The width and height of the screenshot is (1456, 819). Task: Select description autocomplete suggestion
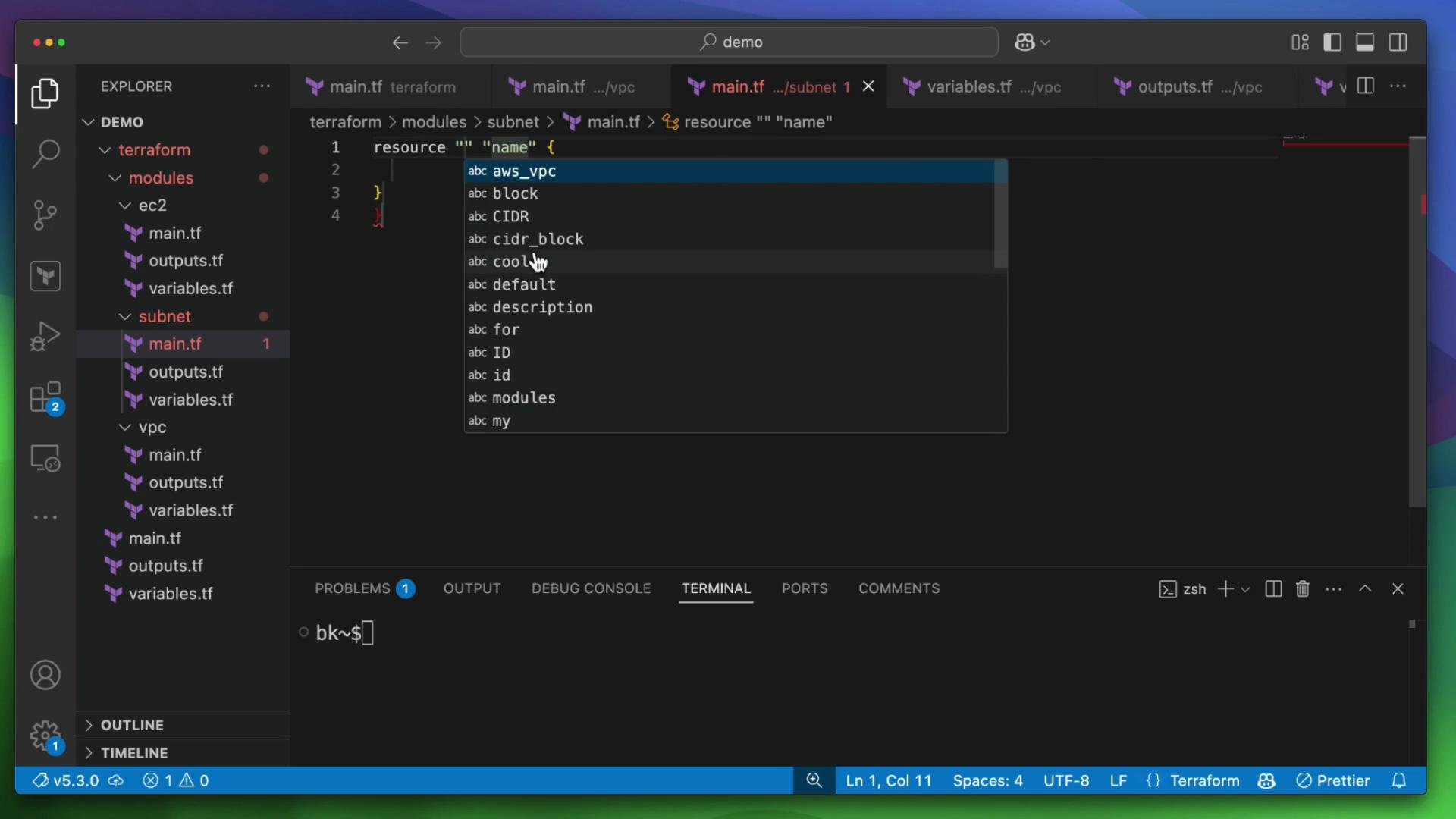pyautogui.click(x=730, y=308)
